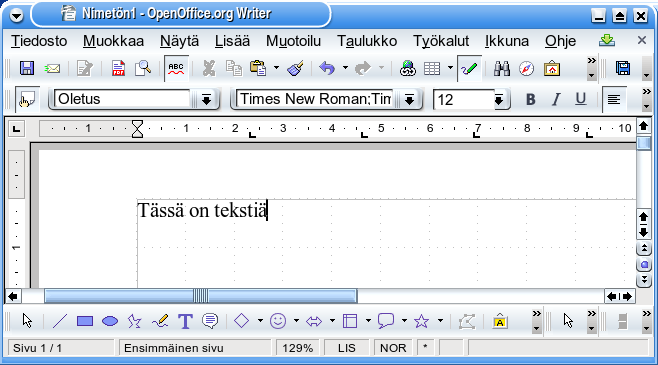
Task: Select the Text T tool
Action: click(185, 321)
